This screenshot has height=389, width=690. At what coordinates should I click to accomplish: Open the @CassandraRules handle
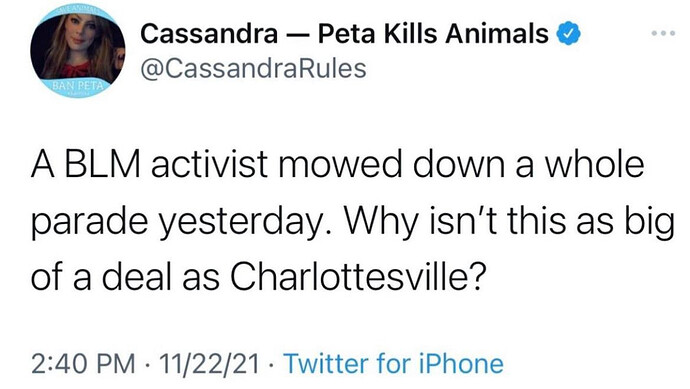pos(253,69)
